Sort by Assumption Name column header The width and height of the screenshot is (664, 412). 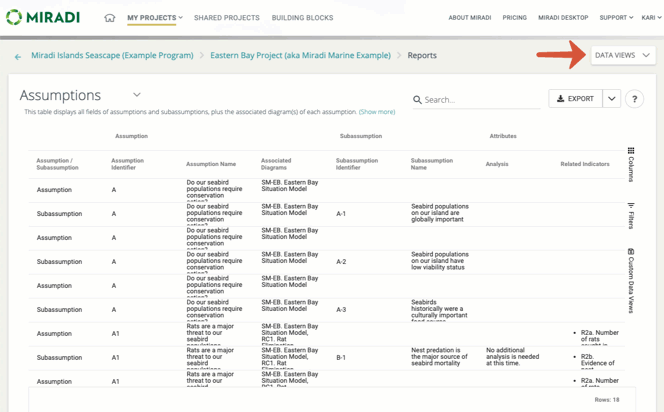pos(211,164)
